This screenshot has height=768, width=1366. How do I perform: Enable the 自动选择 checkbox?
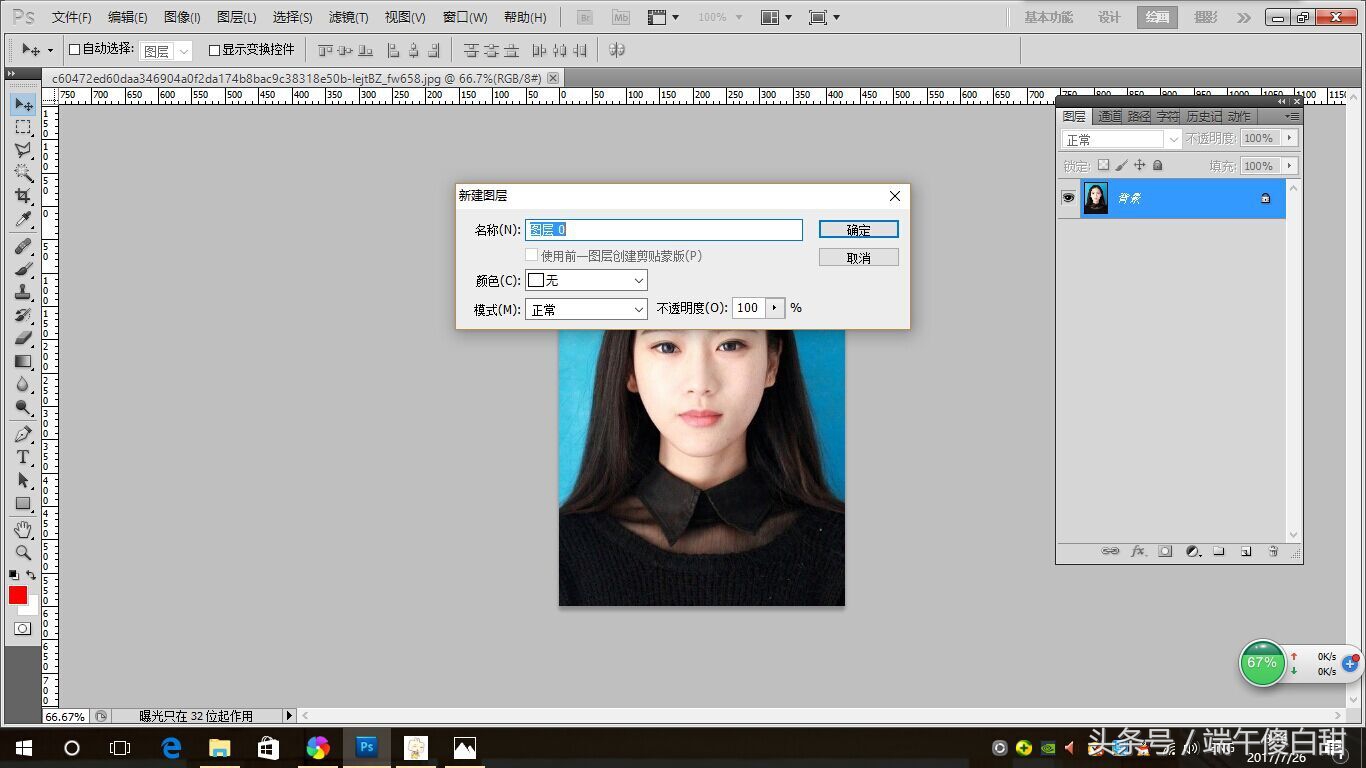click(74, 50)
